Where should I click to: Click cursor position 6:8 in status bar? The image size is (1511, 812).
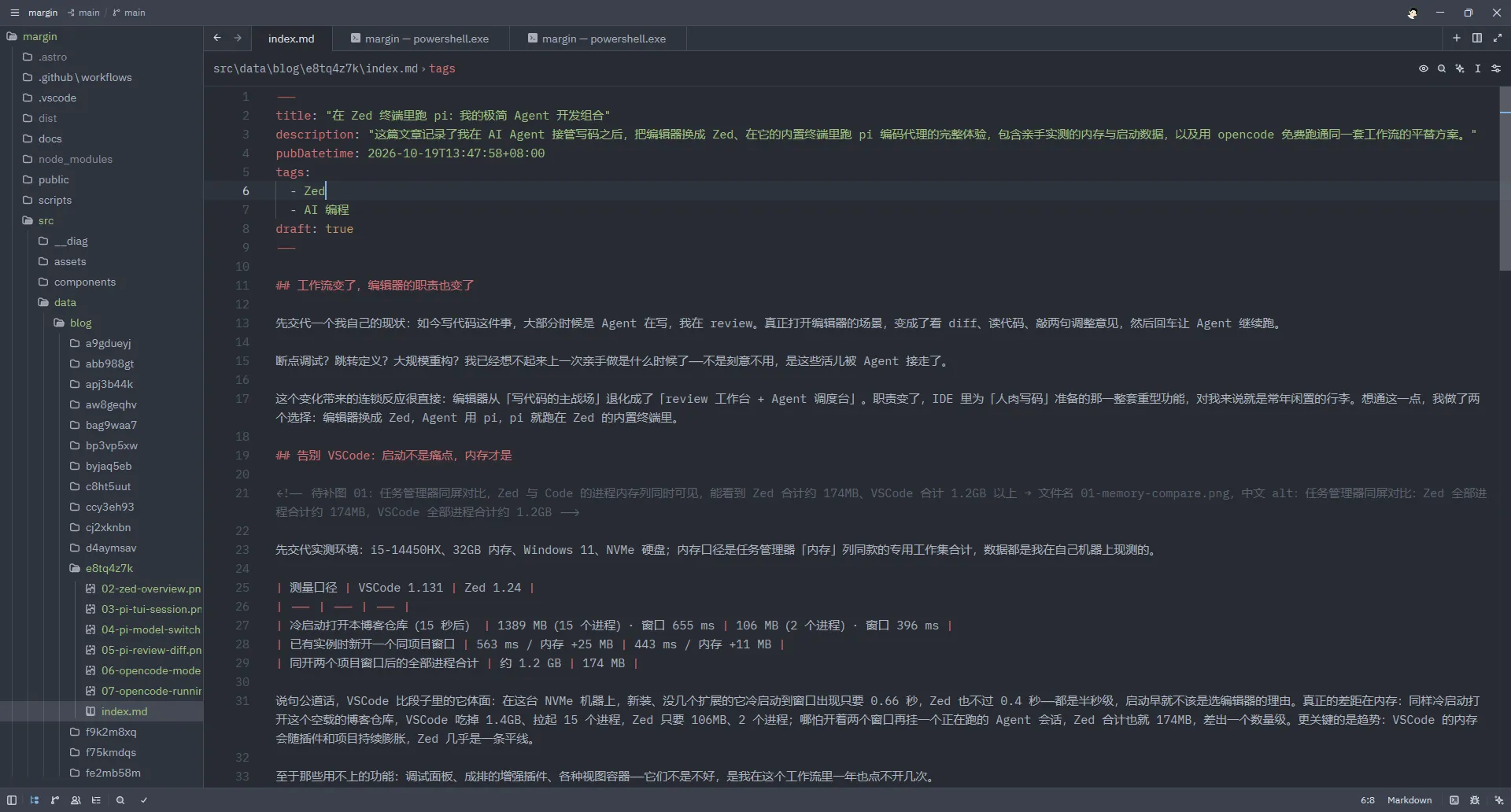pos(1368,800)
